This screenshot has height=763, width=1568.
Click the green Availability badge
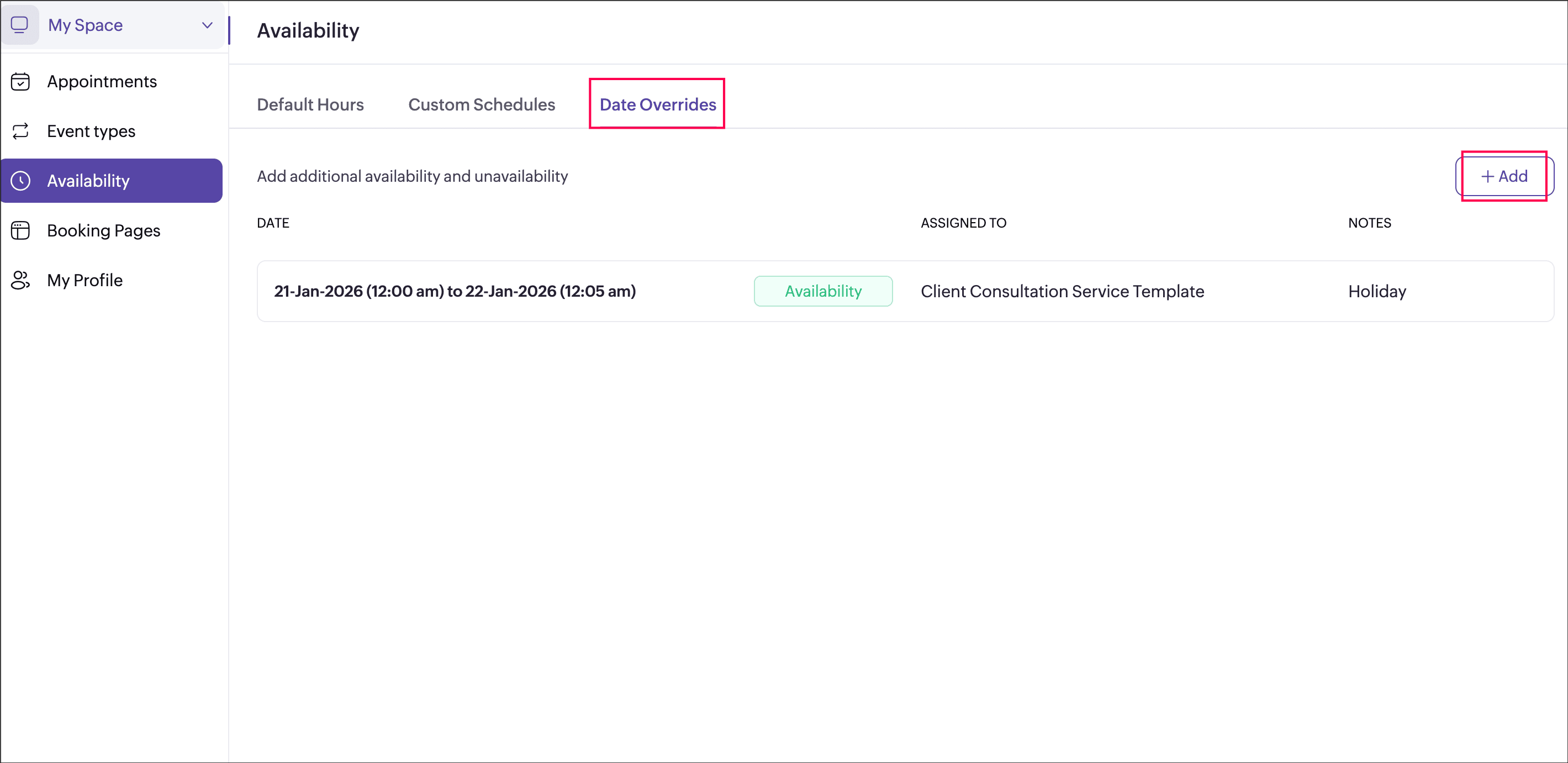822,291
